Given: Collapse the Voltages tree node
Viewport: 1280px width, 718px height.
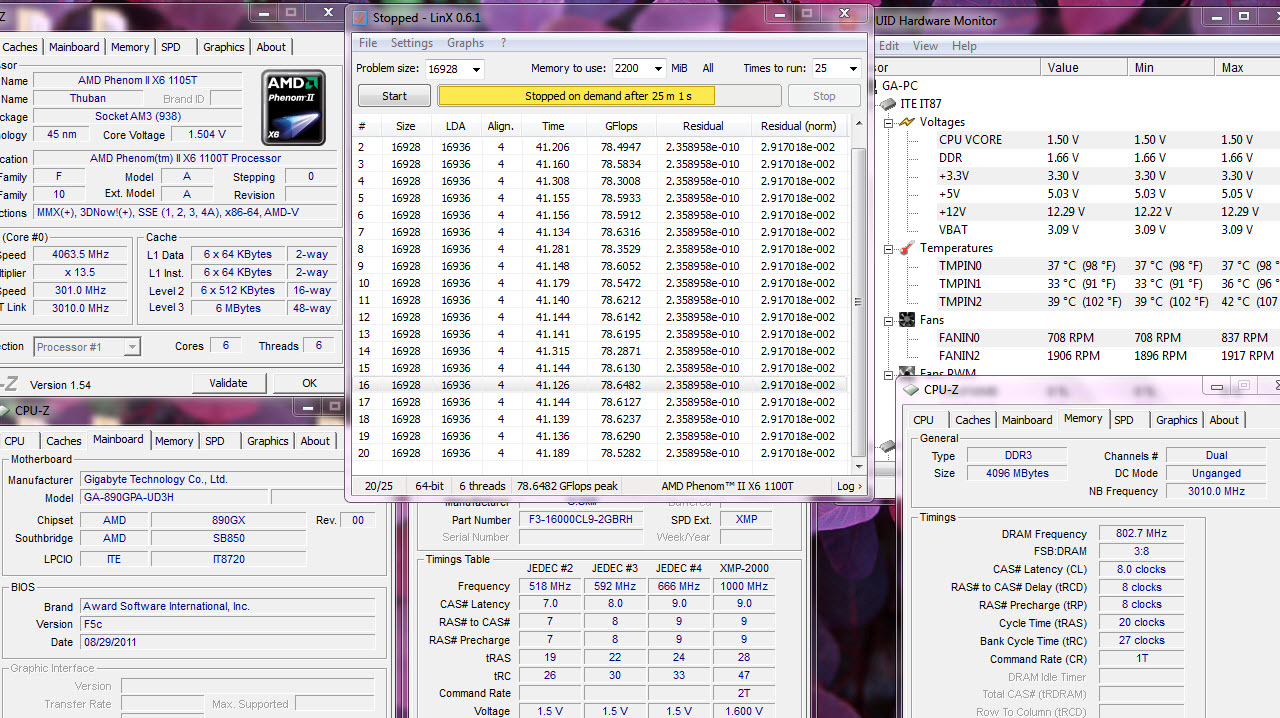Looking at the screenshot, I should pyautogui.click(x=889, y=122).
